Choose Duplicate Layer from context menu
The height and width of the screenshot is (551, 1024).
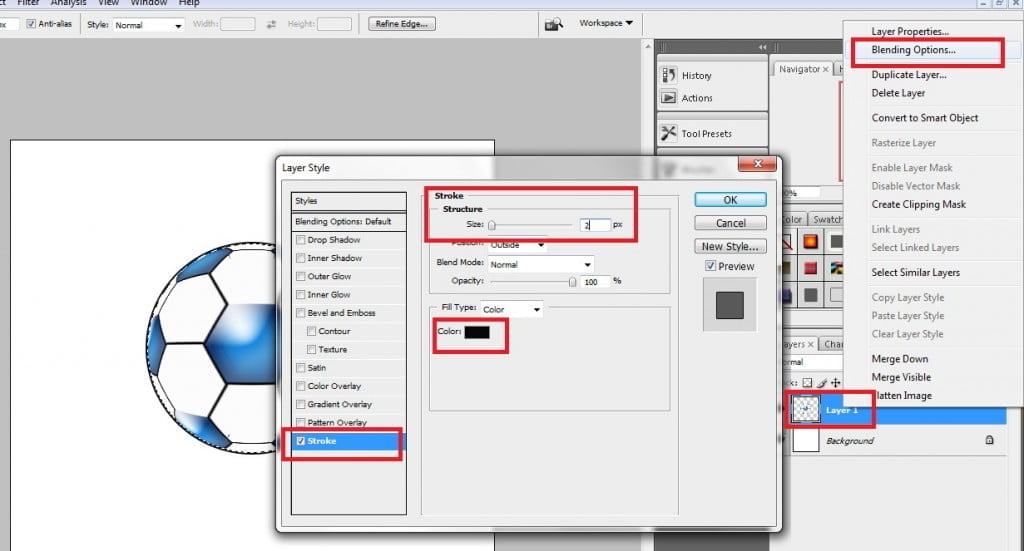[908, 75]
